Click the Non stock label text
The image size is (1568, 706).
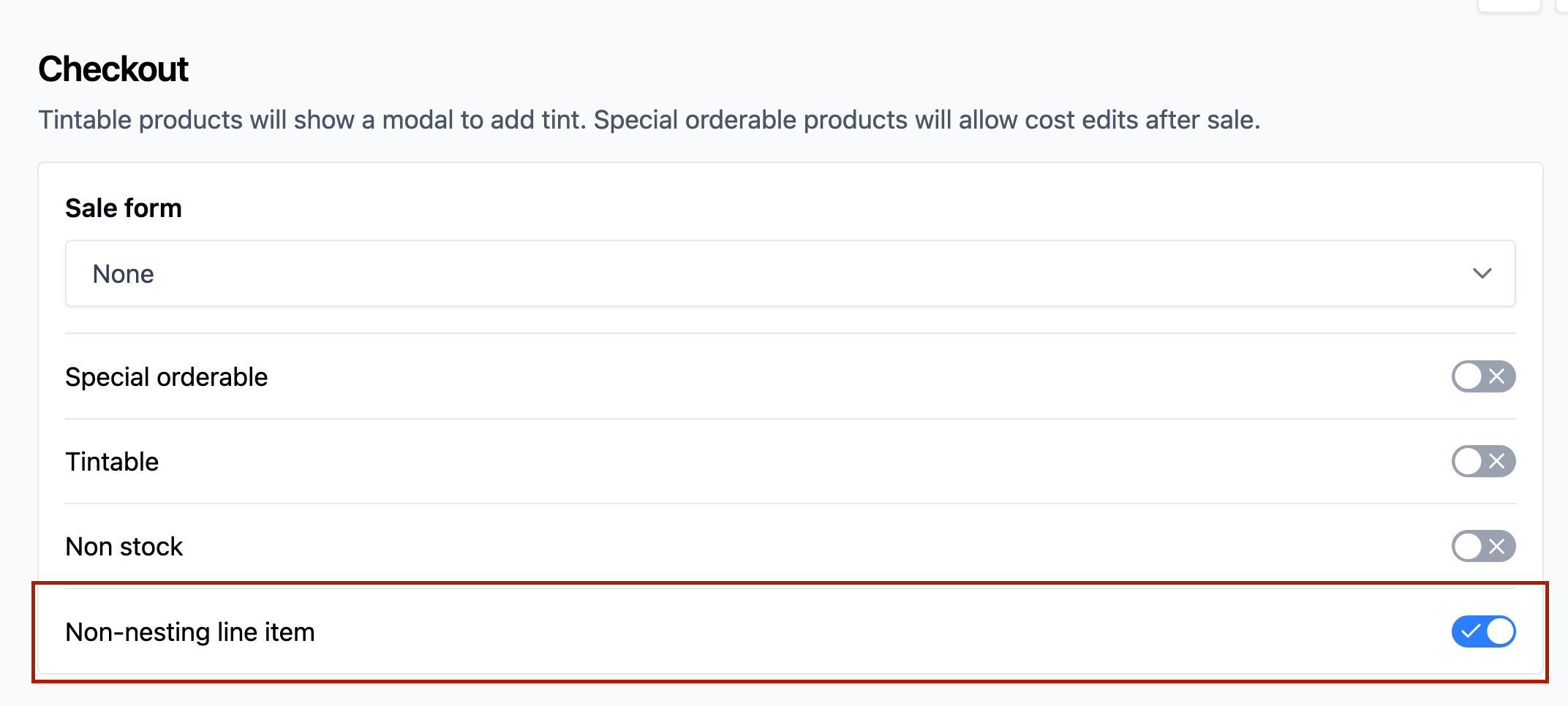coord(124,547)
